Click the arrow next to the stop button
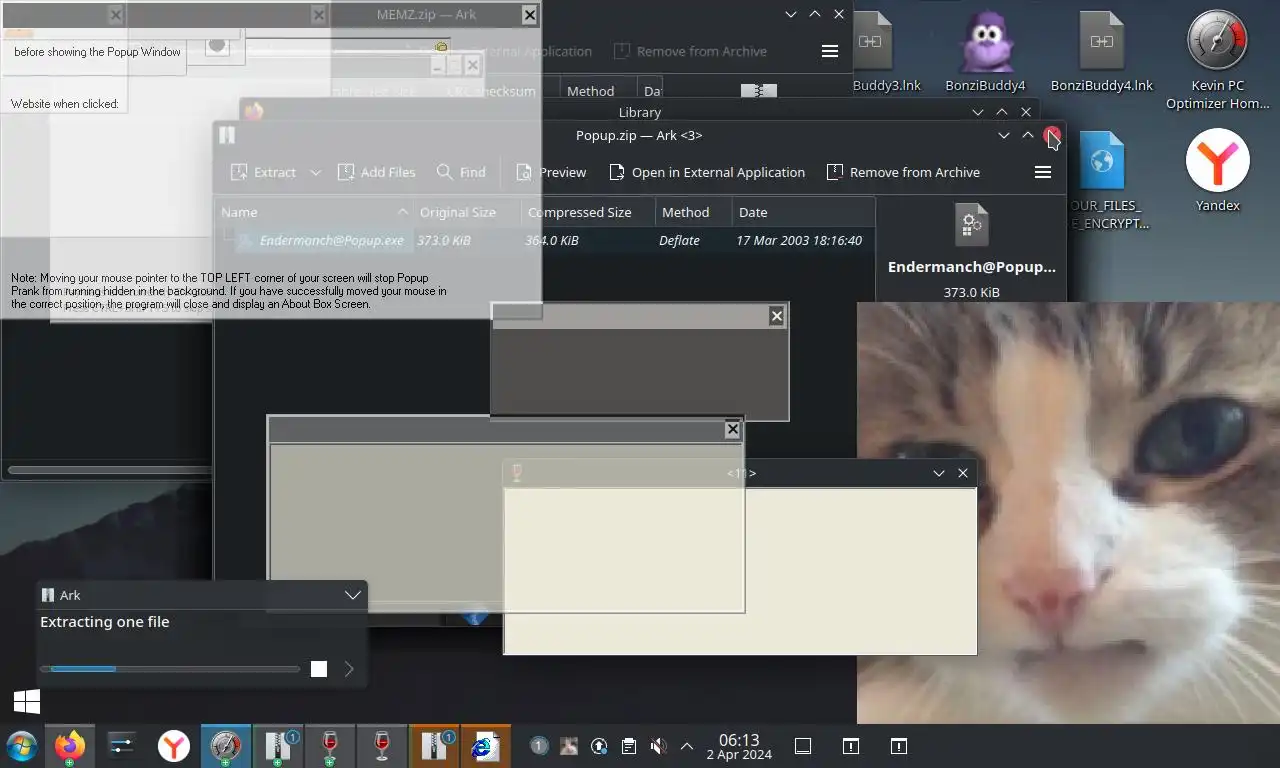 [349, 669]
